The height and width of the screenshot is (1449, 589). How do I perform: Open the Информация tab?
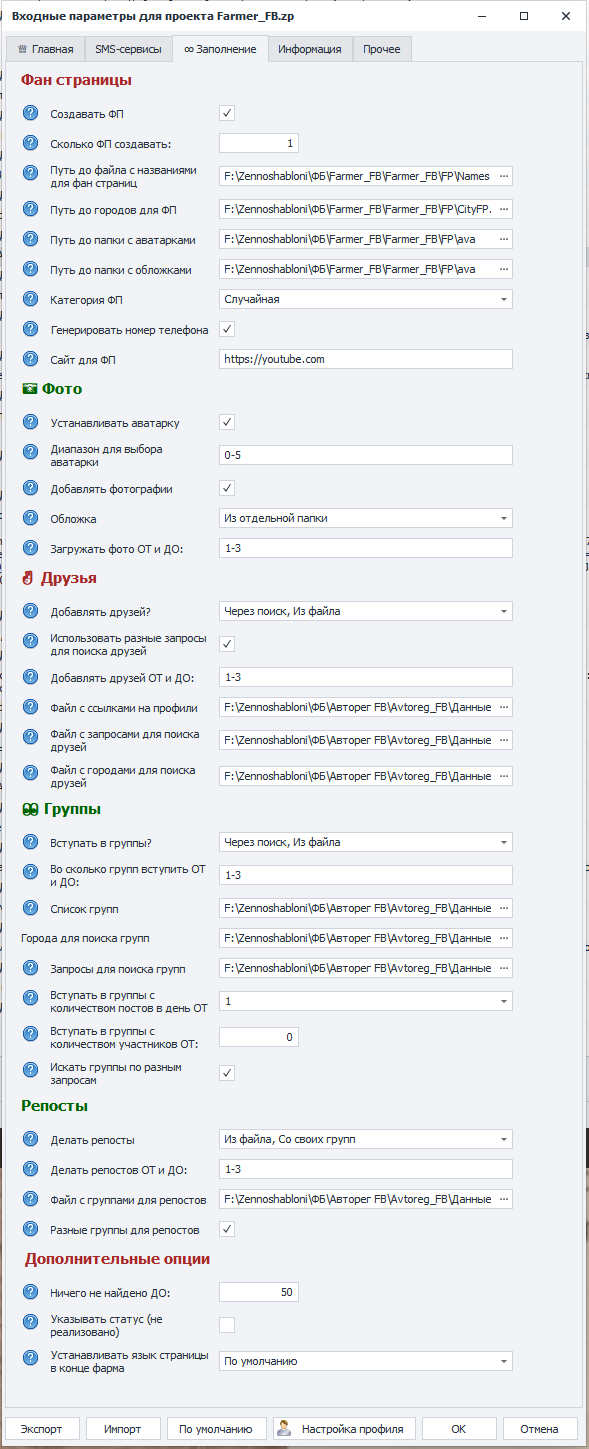coord(310,49)
